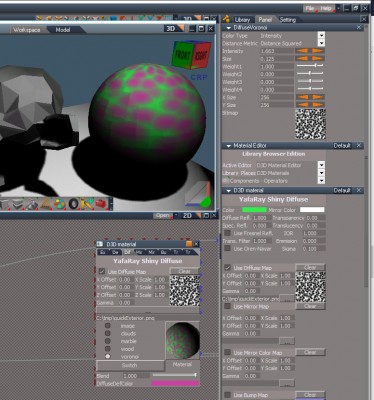This screenshot has width=374, height=400.
Task: Click the Open button above link editor
Action: point(163,216)
